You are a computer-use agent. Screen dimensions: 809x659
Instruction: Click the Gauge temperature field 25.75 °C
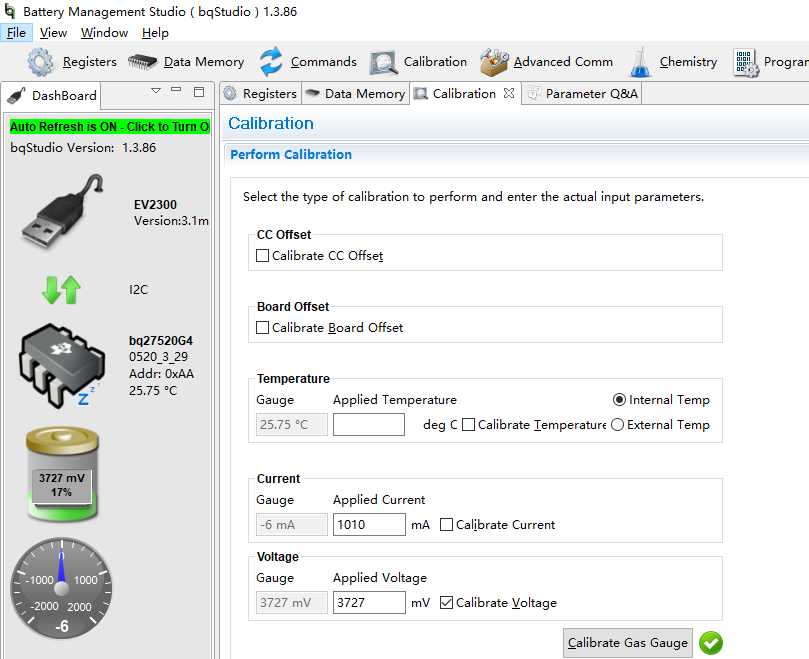pos(292,425)
